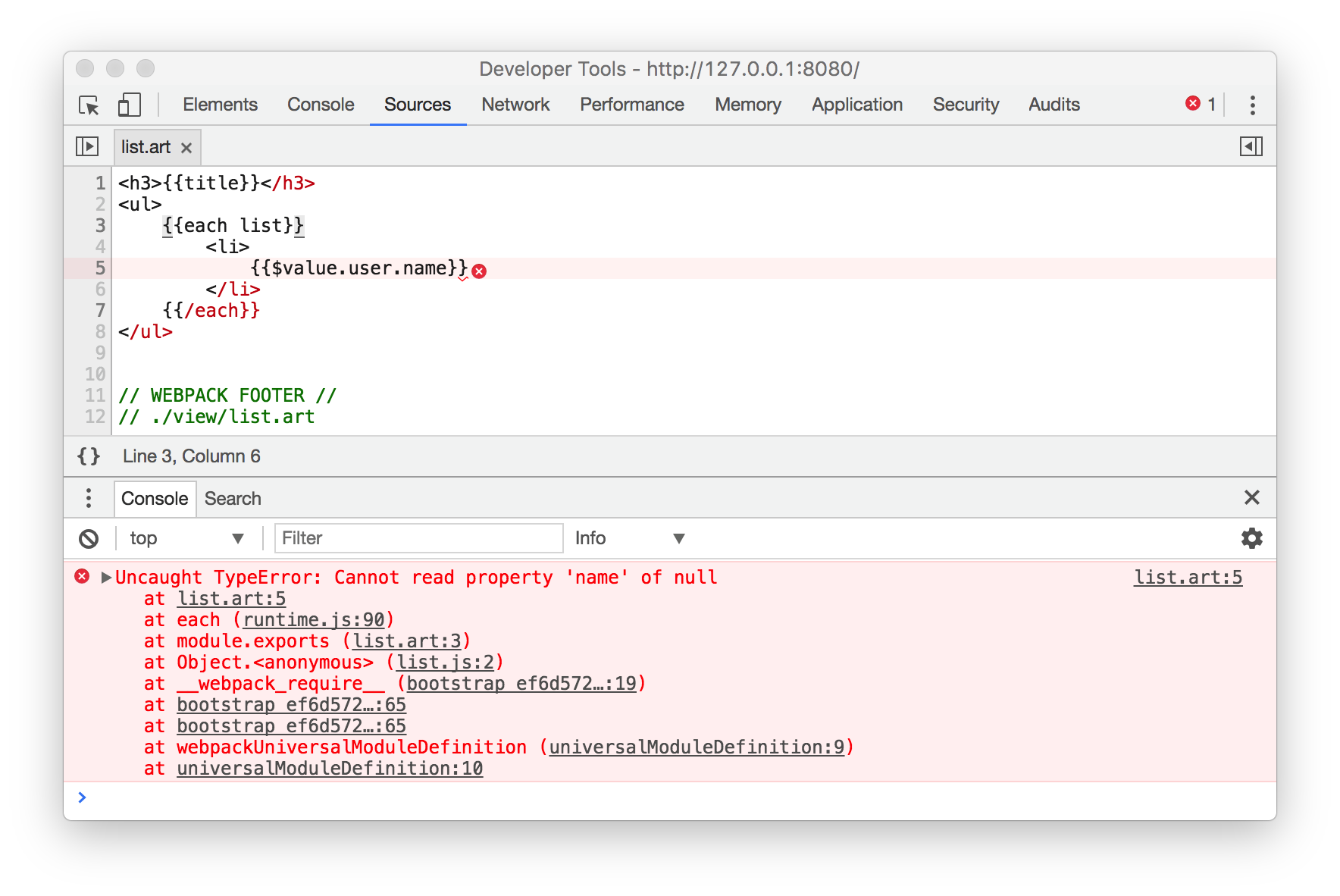Image resolution: width=1340 pixels, height=896 pixels.
Task: Click the red error count indicator
Action: pyautogui.click(x=1201, y=104)
